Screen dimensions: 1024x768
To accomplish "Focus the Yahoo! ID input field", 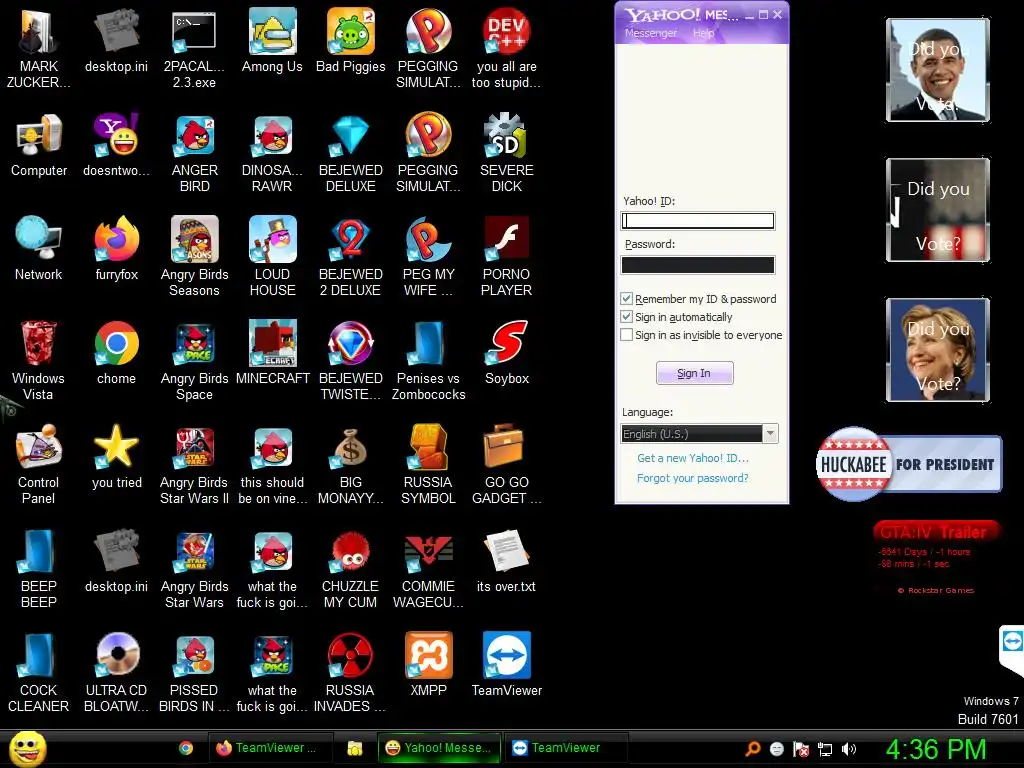I will pyautogui.click(x=697, y=221).
